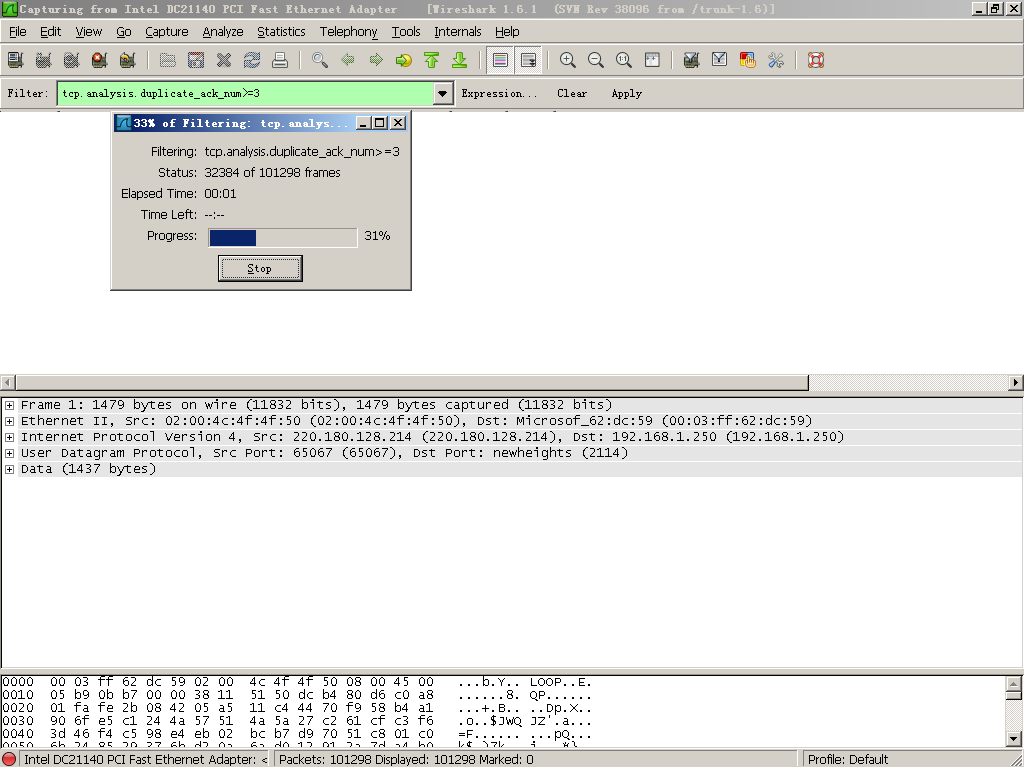Zoom 100% normal size icon
Screen dimensions: 1024x768
pyautogui.click(x=624, y=60)
